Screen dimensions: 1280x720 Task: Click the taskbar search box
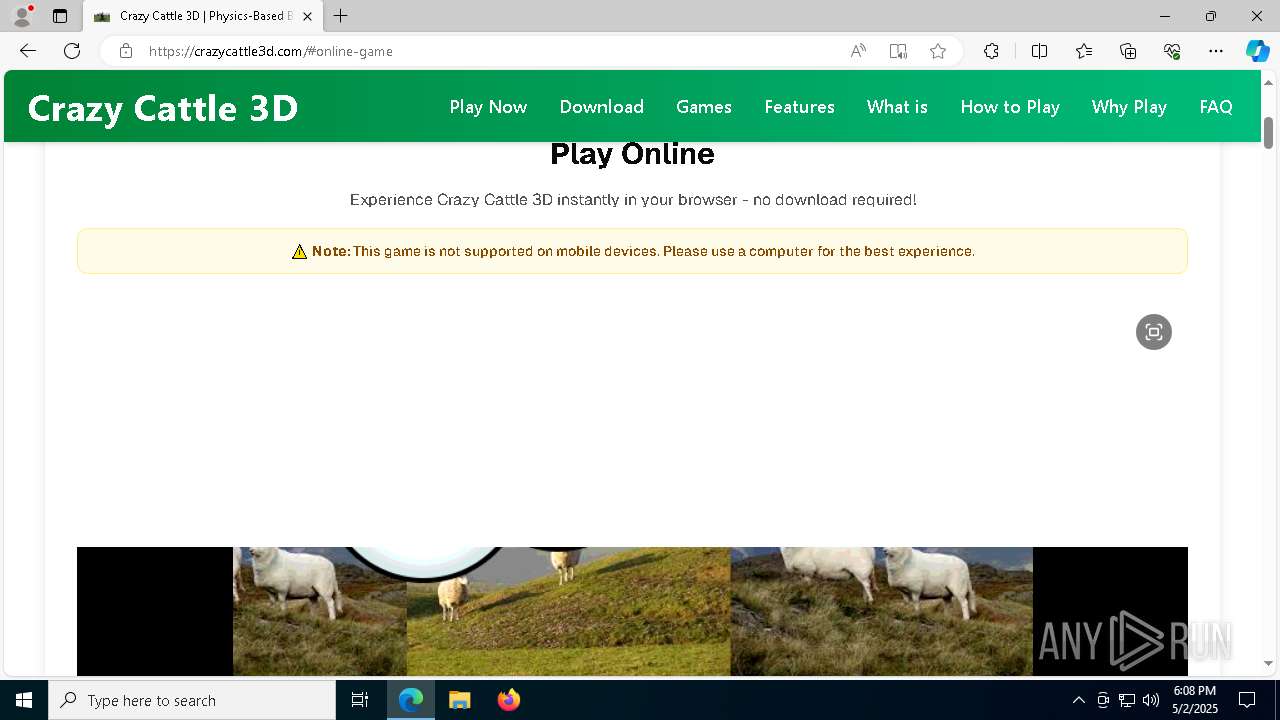[x=192, y=700]
